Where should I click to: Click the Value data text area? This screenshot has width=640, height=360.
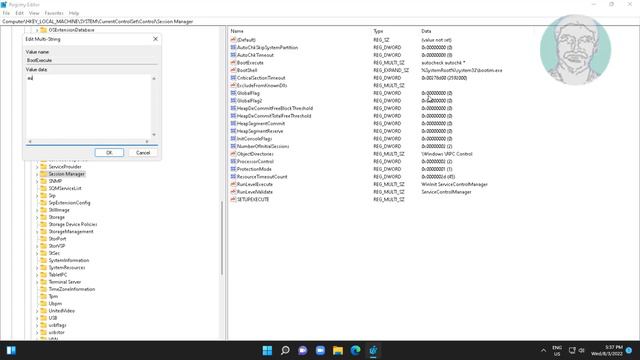point(88,107)
